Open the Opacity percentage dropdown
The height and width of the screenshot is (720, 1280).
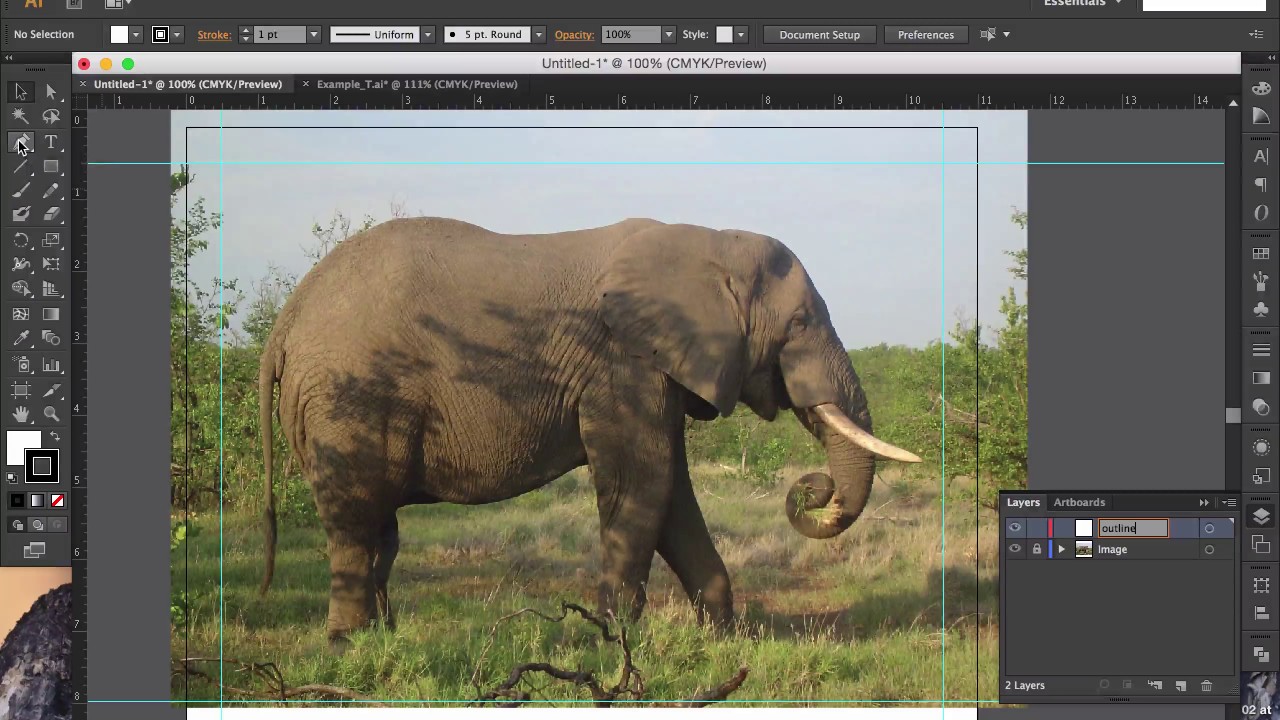[x=668, y=34]
